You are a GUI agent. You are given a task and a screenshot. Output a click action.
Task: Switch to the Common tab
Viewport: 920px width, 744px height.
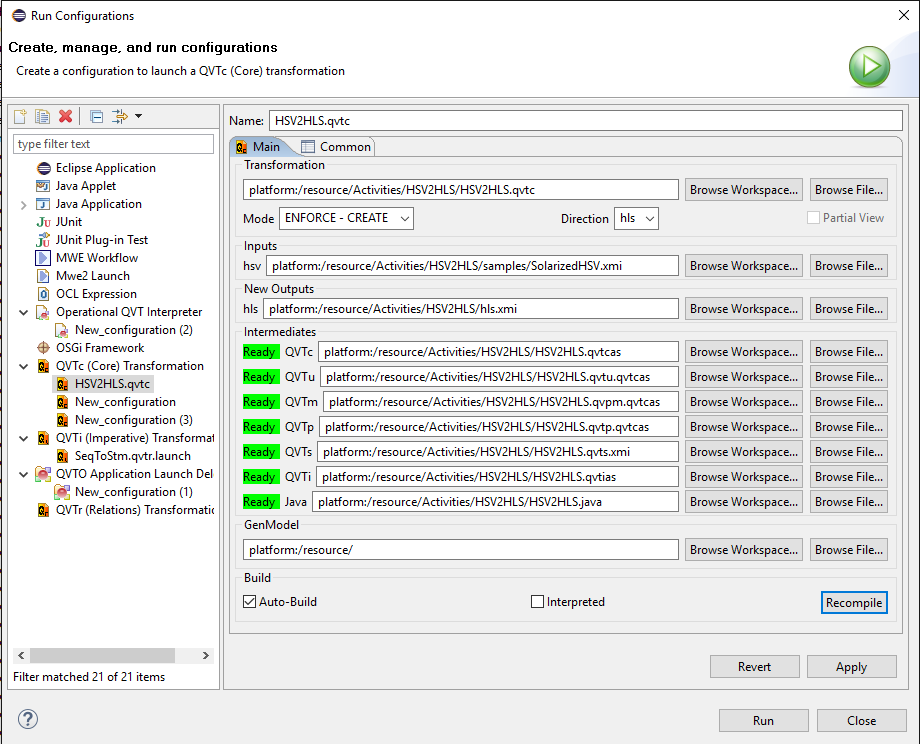(x=336, y=147)
